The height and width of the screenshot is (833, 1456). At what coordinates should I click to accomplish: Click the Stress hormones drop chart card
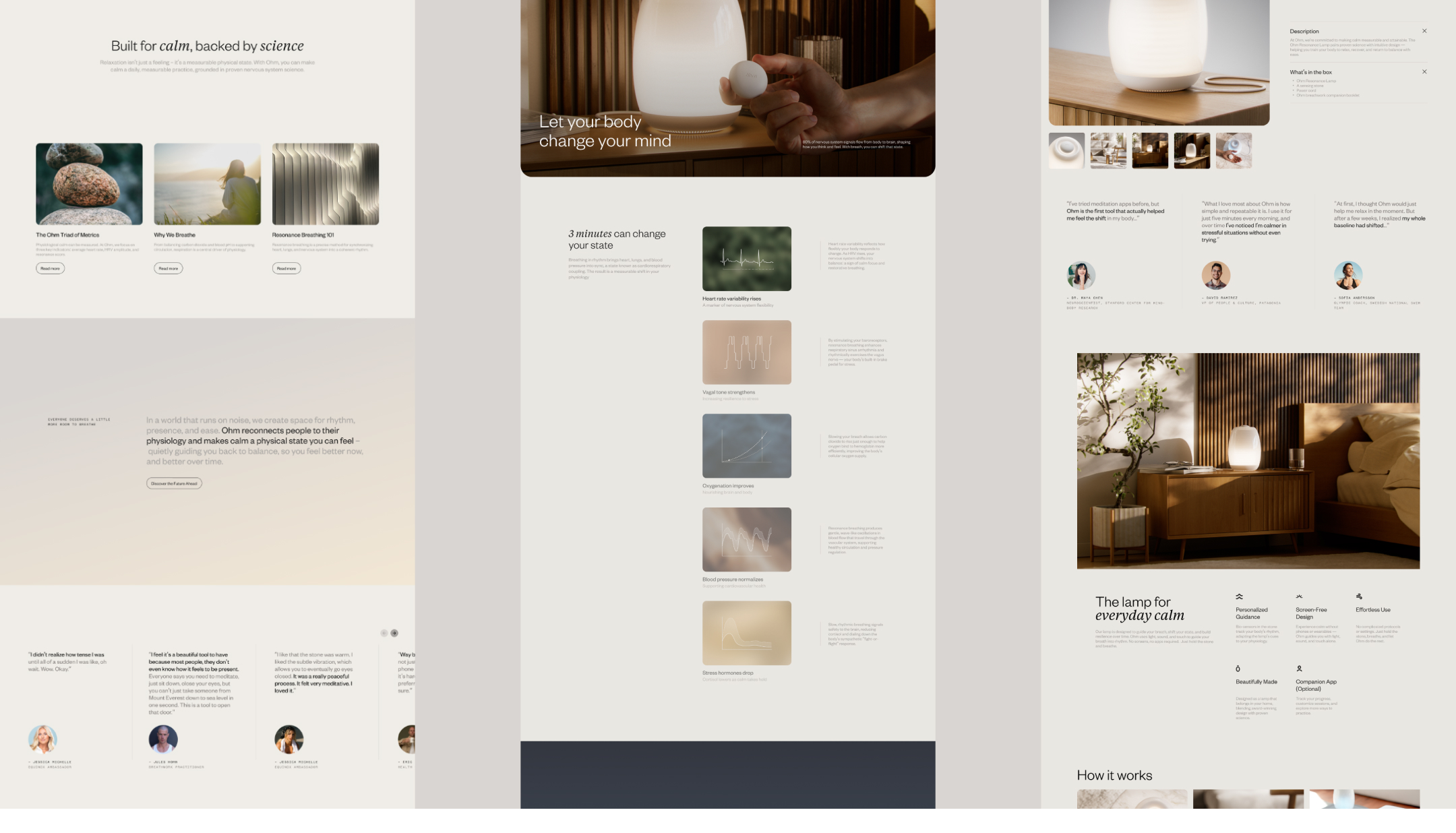pyautogui.click(x=746, y=633)
